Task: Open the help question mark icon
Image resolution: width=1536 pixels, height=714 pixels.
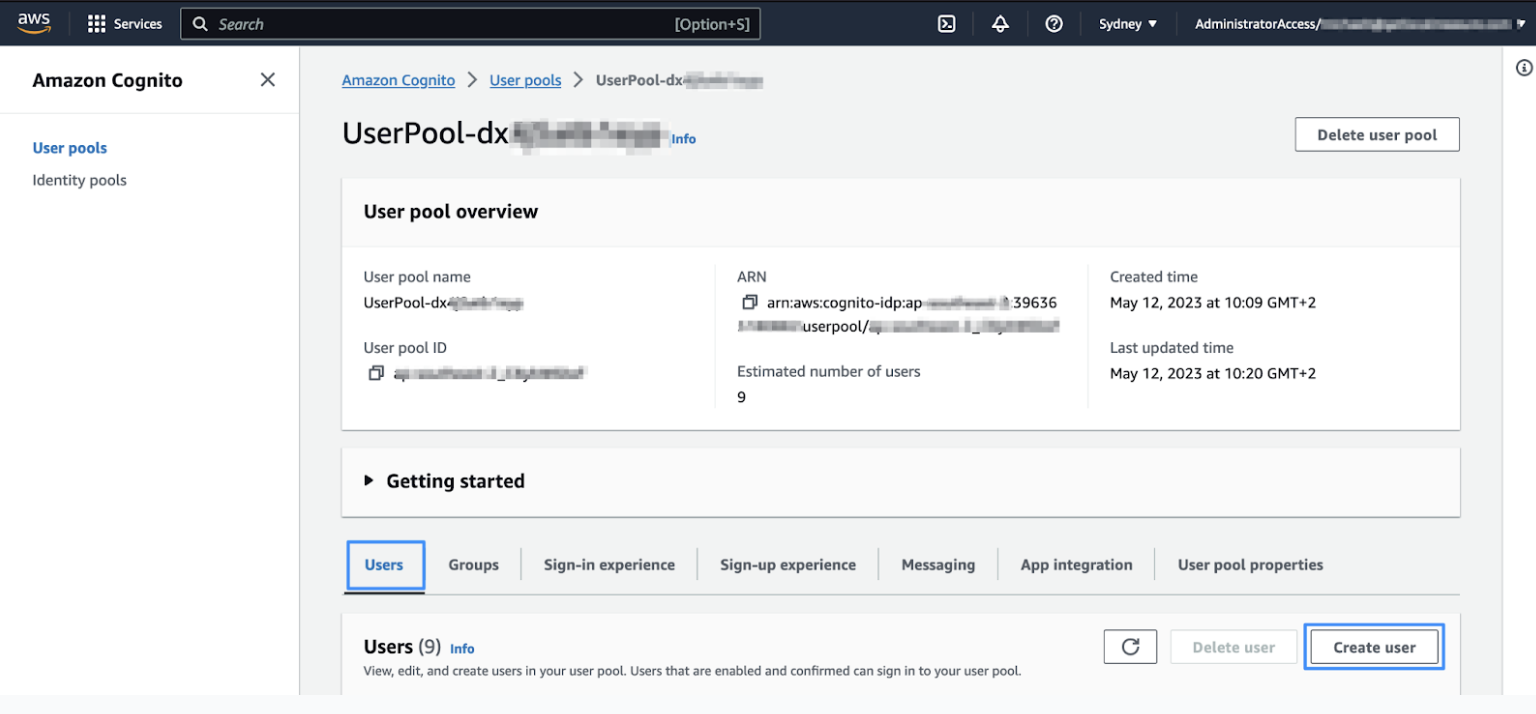Action: 1054,24
